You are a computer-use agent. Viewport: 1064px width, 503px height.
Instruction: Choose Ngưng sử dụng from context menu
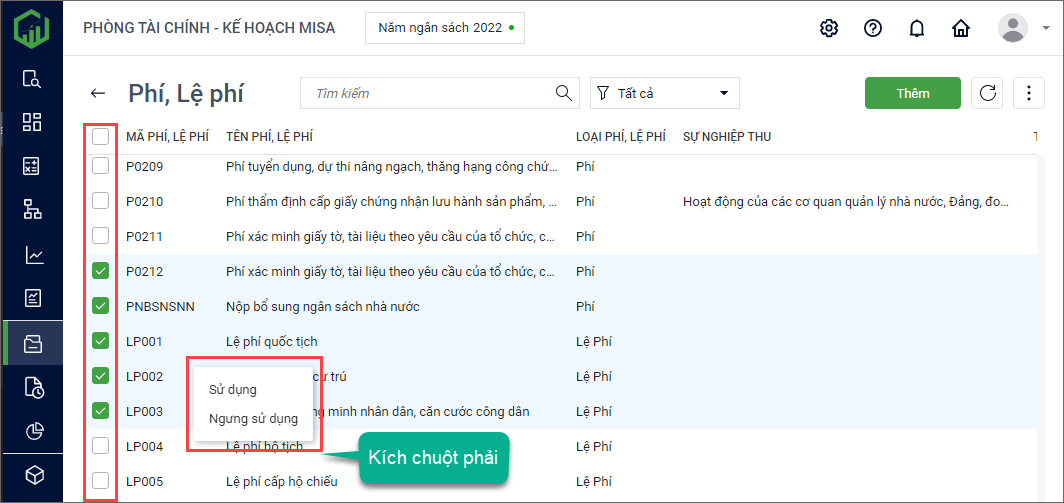[253, 418]
